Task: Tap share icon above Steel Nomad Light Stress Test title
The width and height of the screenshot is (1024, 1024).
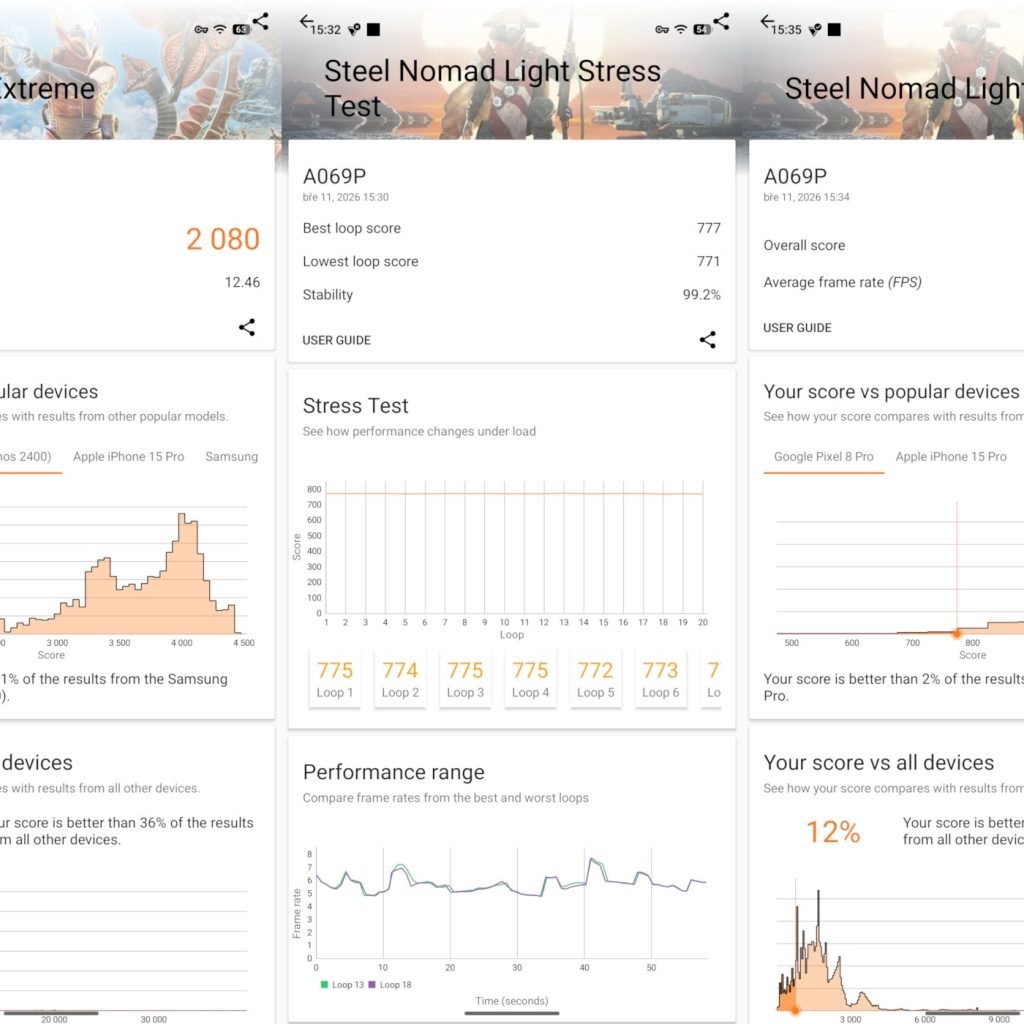Action: tap(721, 21)
